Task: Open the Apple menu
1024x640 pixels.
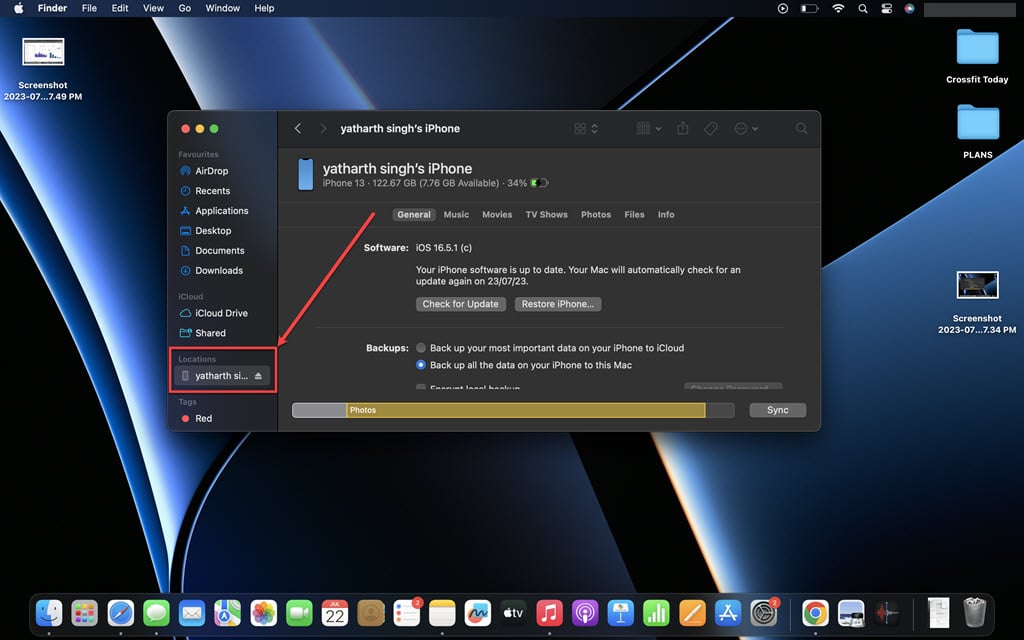Action: 19,8
